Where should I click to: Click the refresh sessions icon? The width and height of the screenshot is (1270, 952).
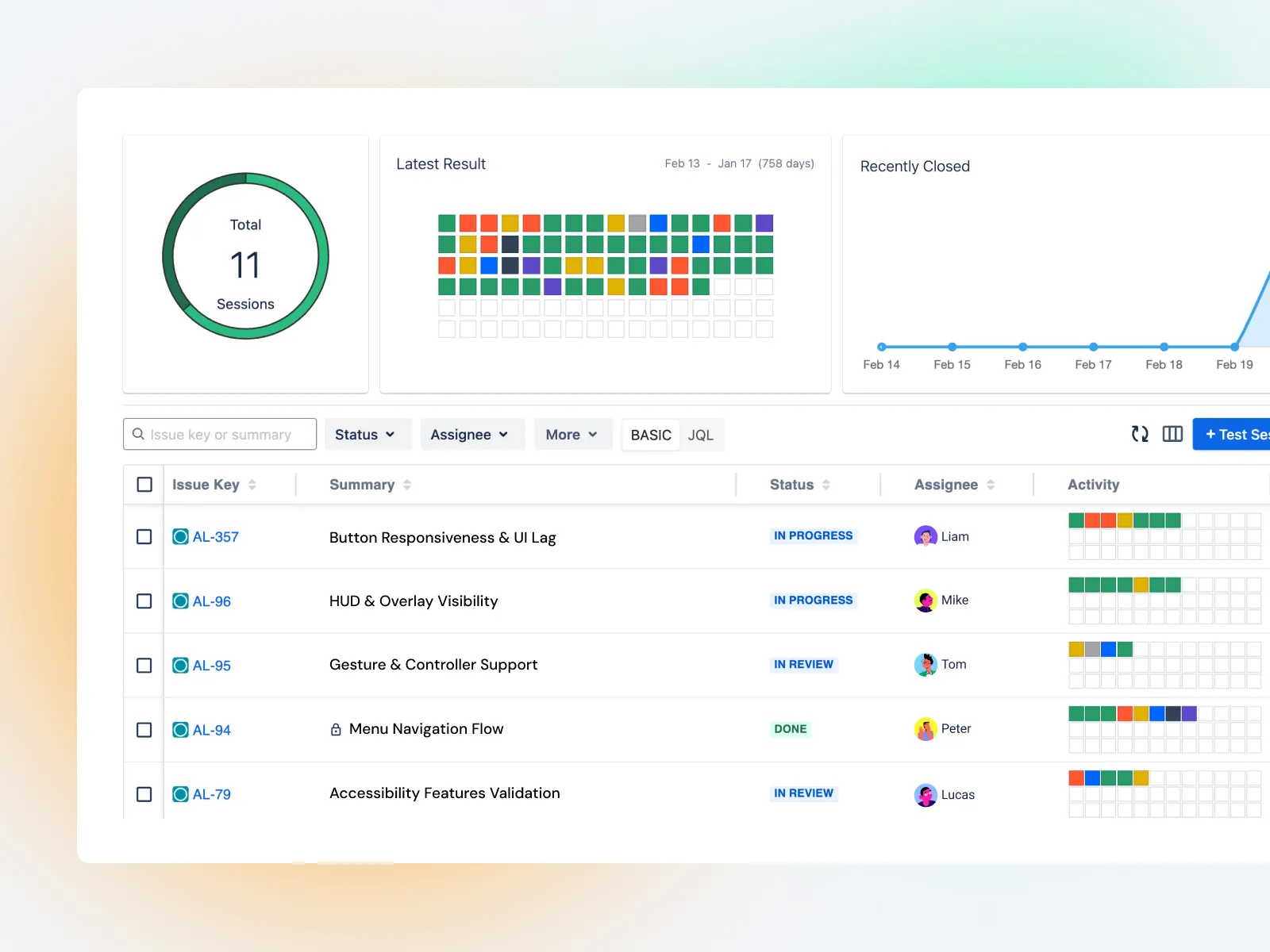click(x=1139, y=434)
